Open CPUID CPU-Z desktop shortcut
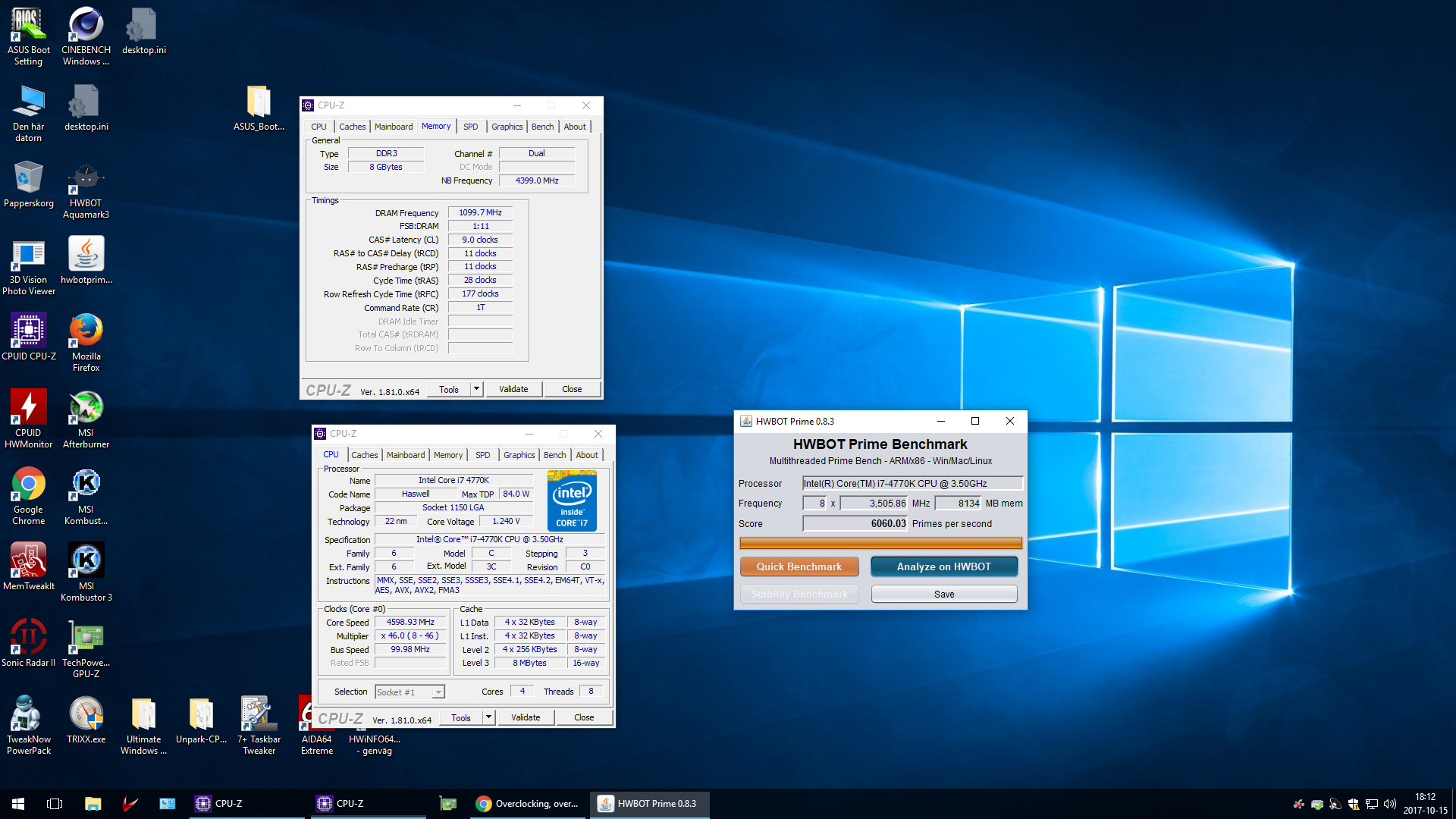 [29, 337]
